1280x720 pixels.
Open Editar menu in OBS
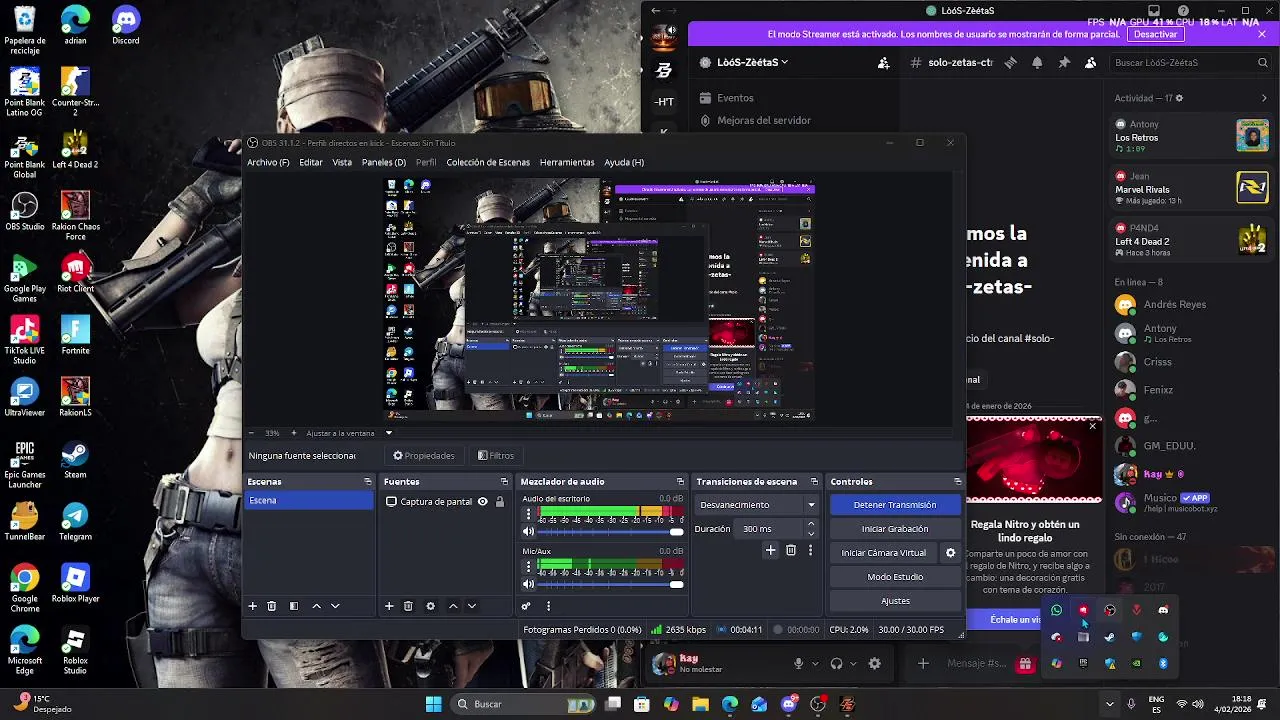pos(311,162)
